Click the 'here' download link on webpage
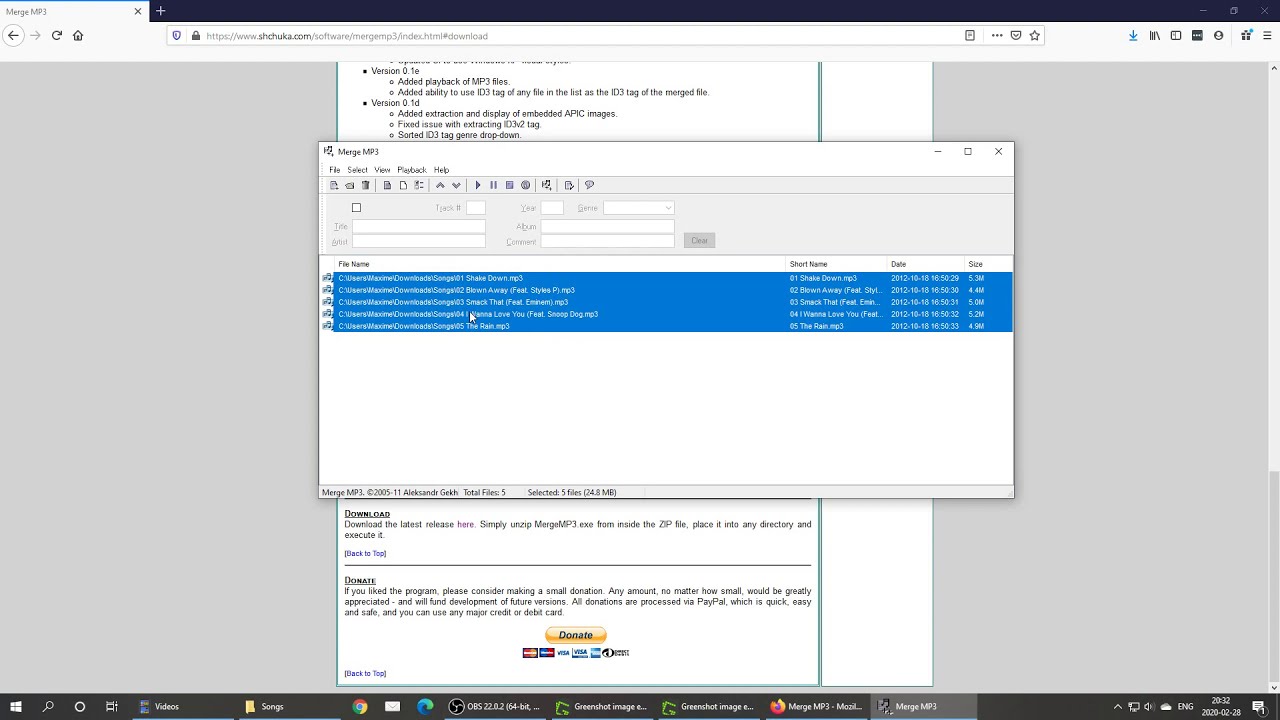Viewport: 1280px width, 720px height. tap(465, 524)
